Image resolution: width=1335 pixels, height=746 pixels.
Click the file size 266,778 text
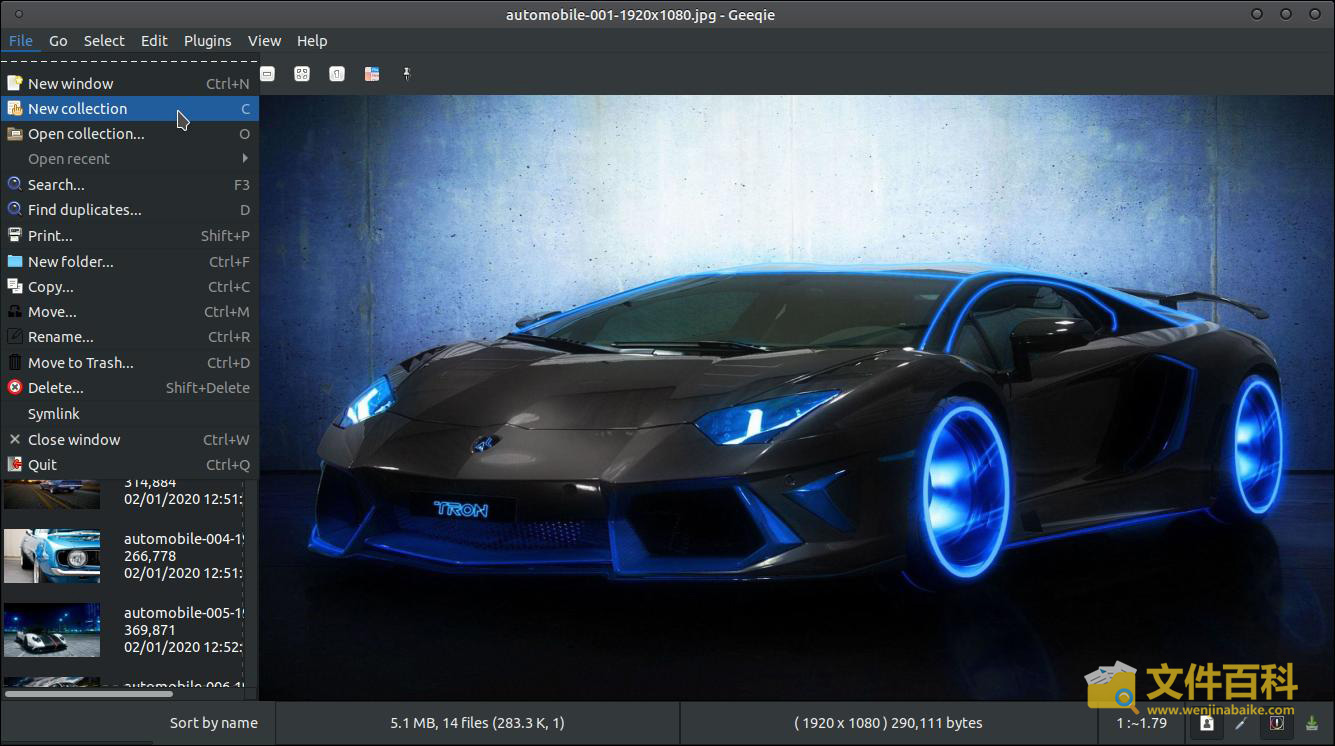coord(150,556)
